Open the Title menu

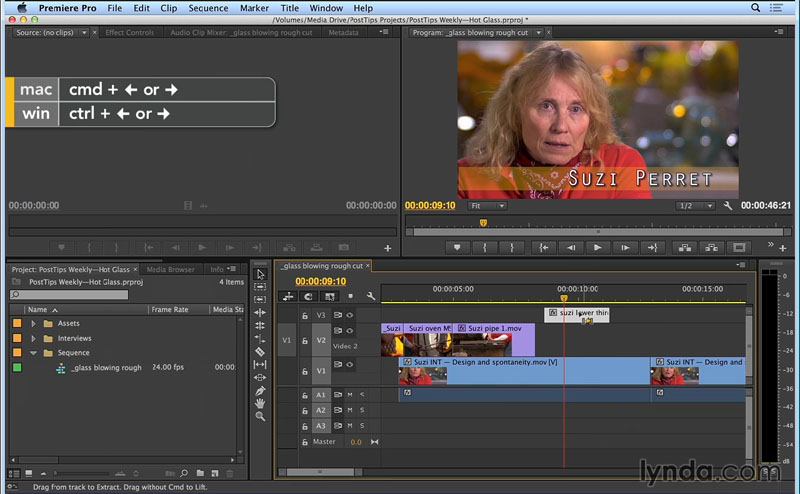coord(289,8)
